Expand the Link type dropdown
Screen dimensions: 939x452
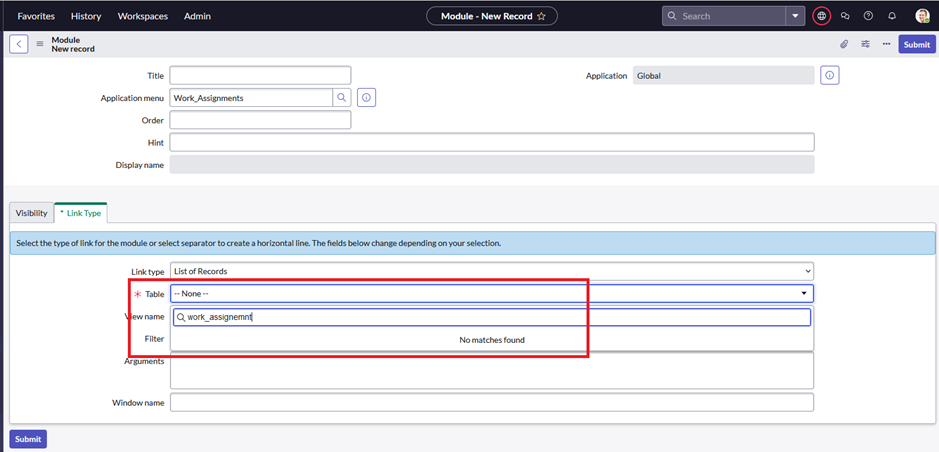491,271
